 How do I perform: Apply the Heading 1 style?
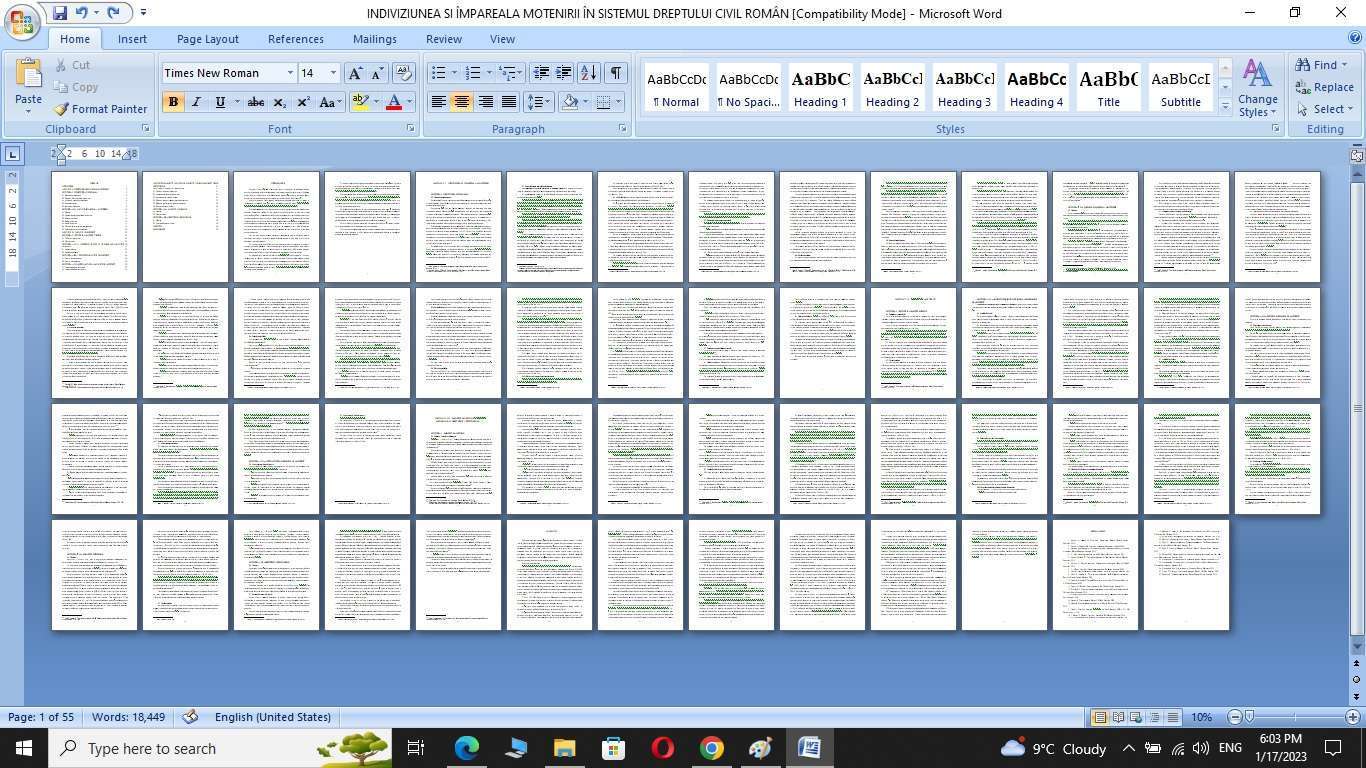(x=820, y=87)
